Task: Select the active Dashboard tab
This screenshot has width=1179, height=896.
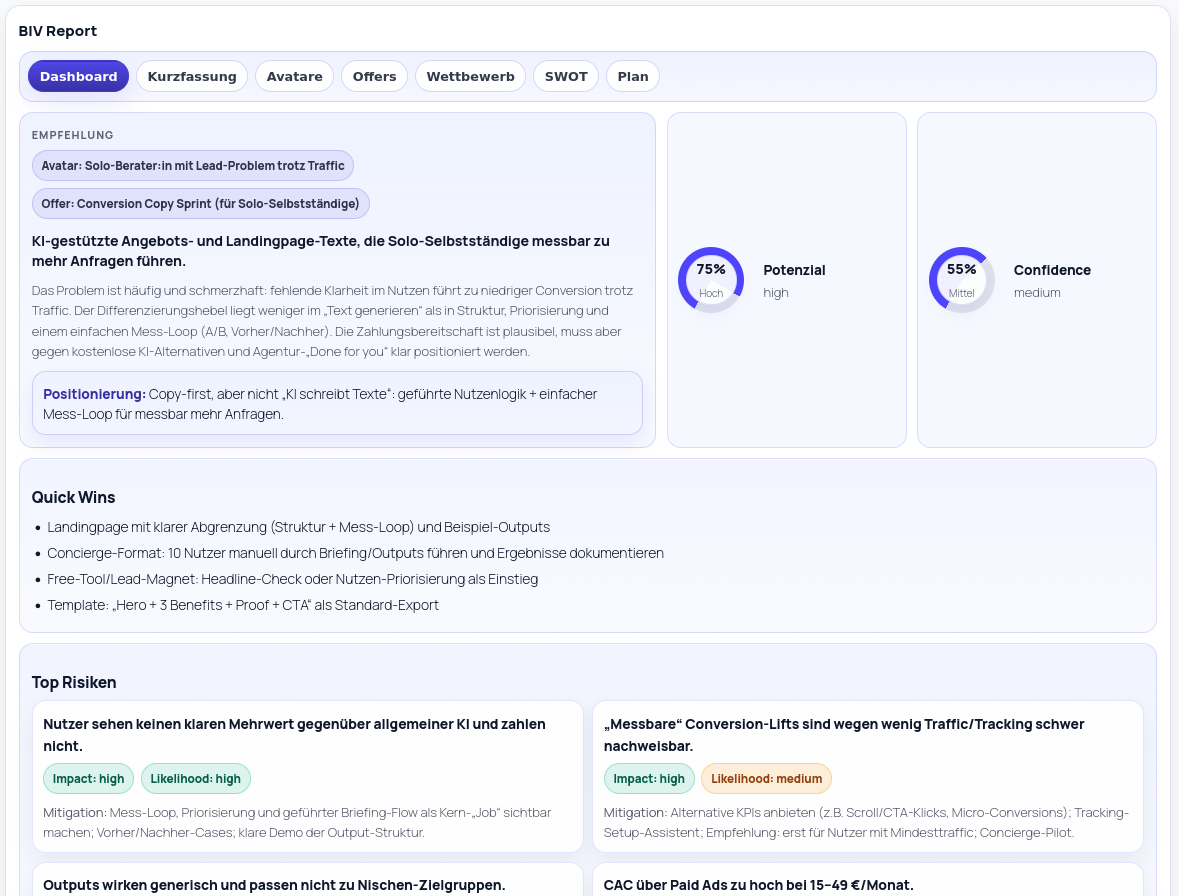Action: point(78,75)
